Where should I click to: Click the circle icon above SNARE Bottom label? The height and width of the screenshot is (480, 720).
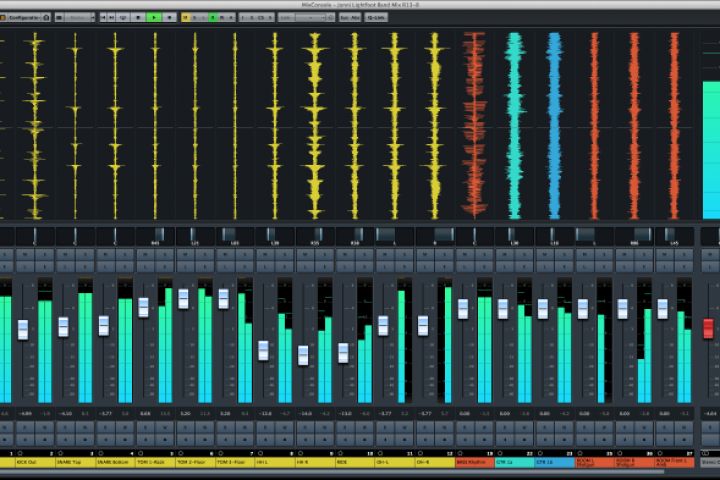point(101,453)
